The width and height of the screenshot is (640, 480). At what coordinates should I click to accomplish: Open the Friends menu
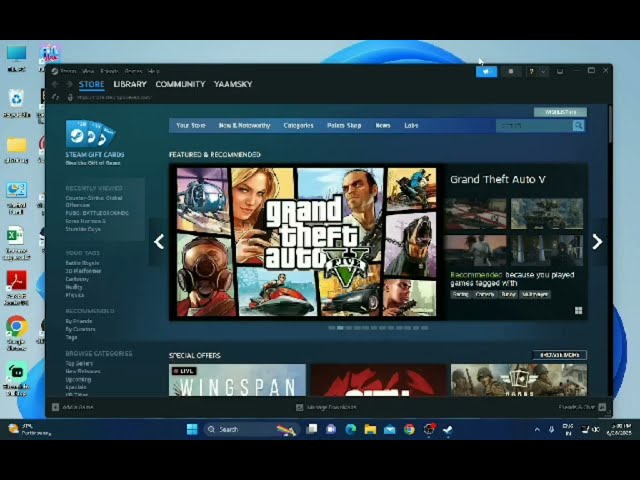coord(109,71)
